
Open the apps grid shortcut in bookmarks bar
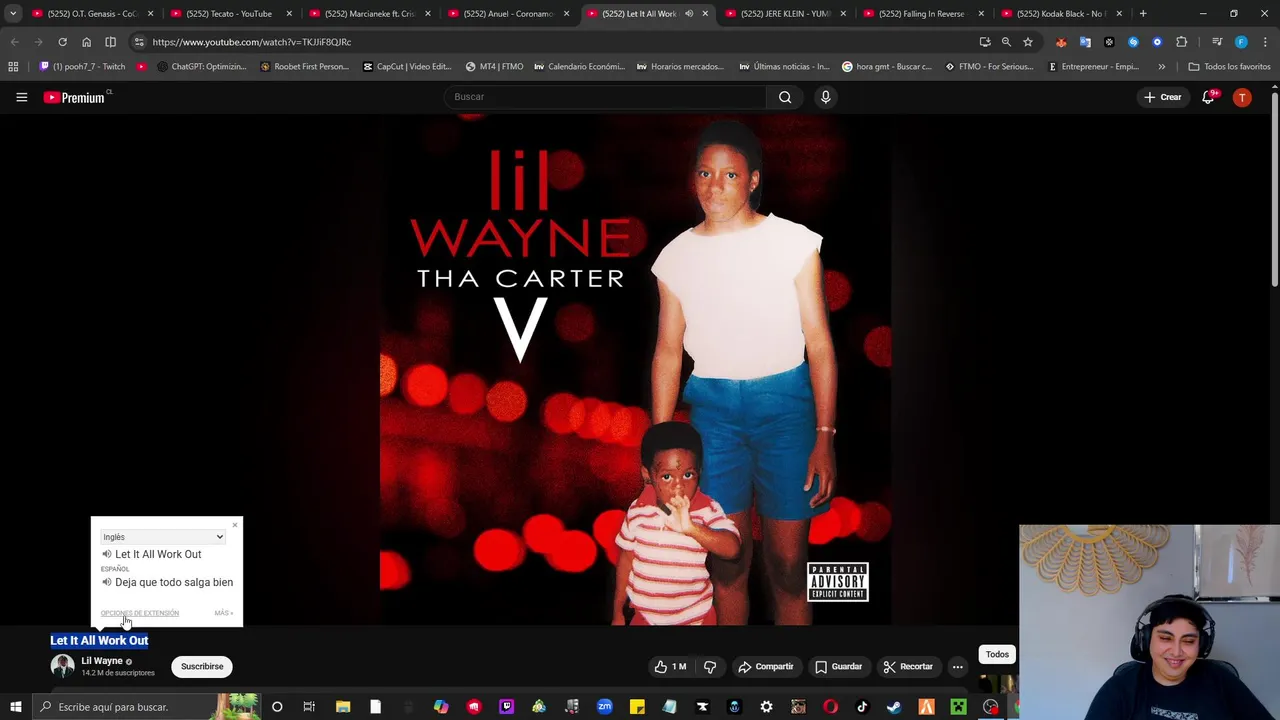click(x=13, y=67)
